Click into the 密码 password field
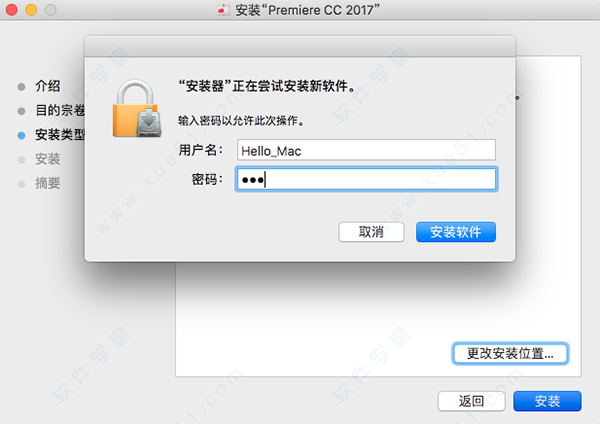 point(366,179)
